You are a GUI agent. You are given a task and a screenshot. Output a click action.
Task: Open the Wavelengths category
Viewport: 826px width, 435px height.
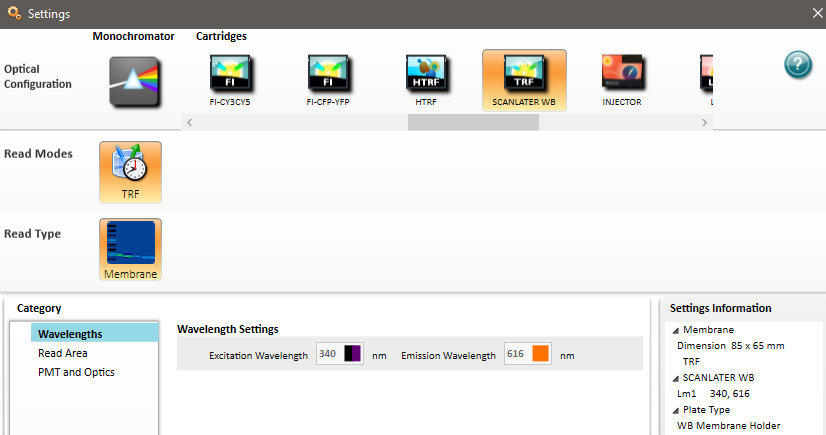(94, 334)
